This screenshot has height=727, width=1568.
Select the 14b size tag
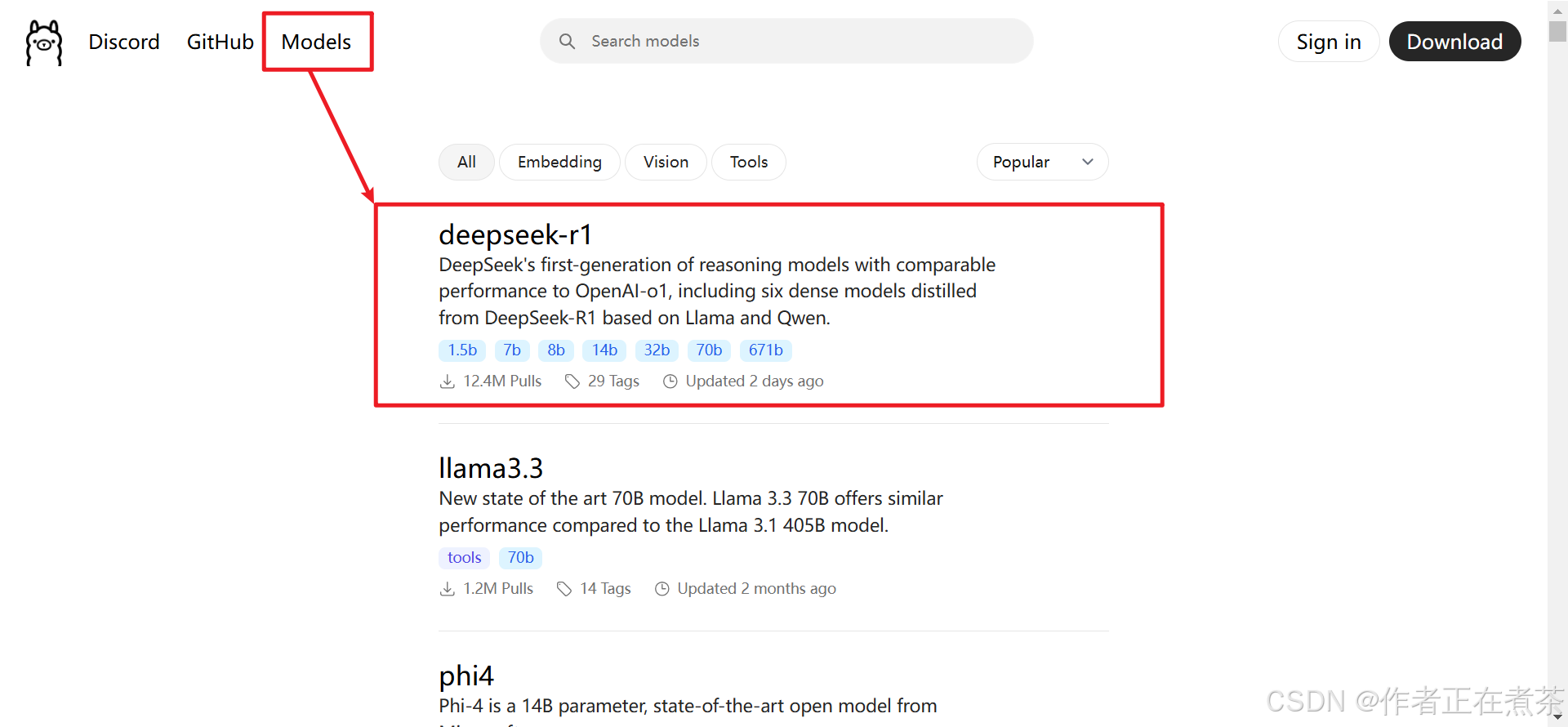tap(604, 350)
